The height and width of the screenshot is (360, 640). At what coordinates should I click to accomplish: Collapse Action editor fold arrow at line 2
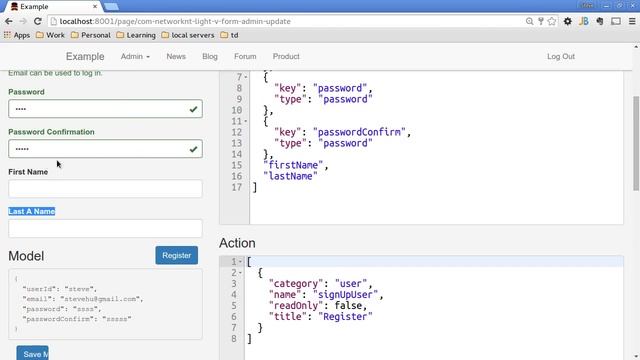pos(240,273)
